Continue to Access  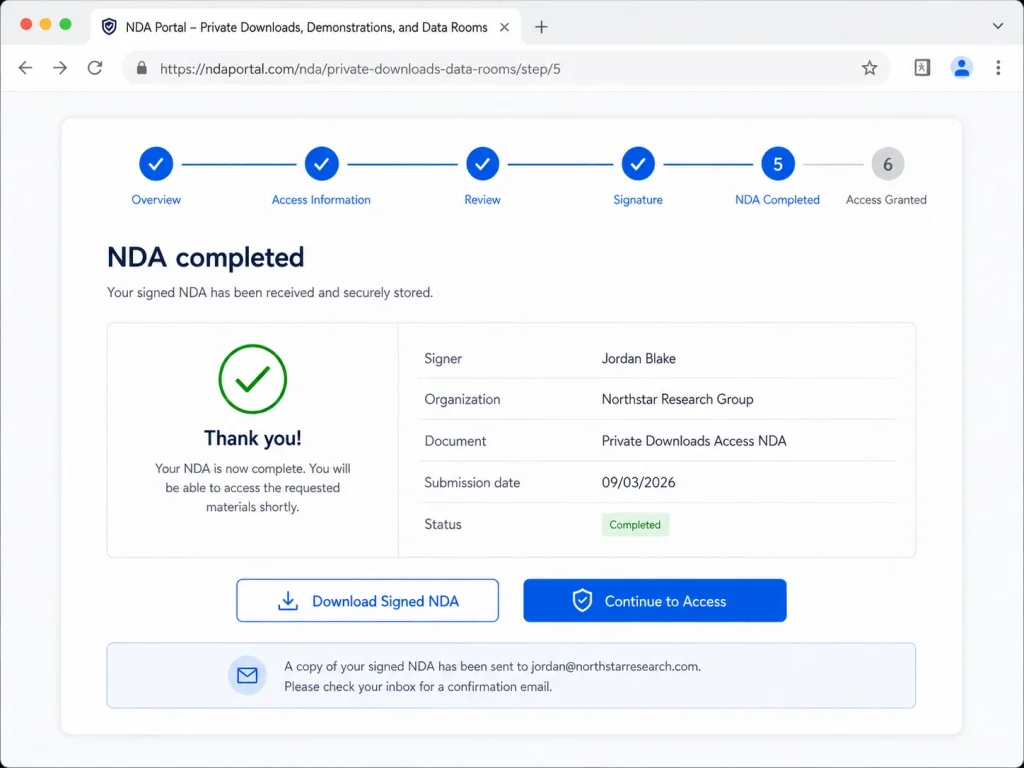(655, 600)
